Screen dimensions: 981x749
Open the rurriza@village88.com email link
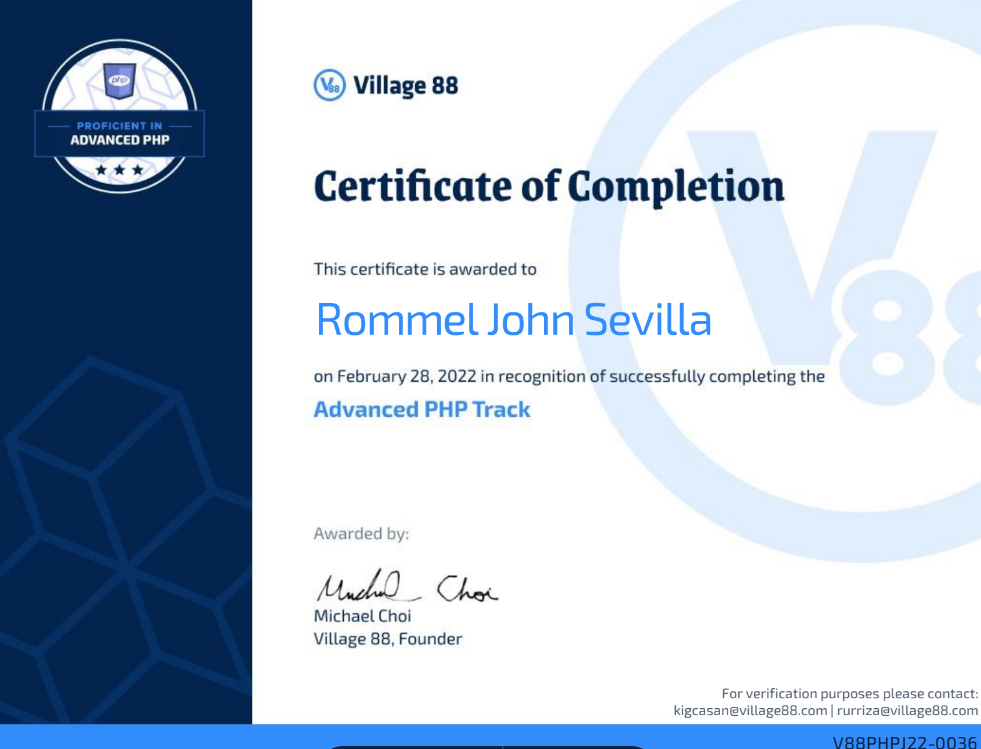[907, 711]
